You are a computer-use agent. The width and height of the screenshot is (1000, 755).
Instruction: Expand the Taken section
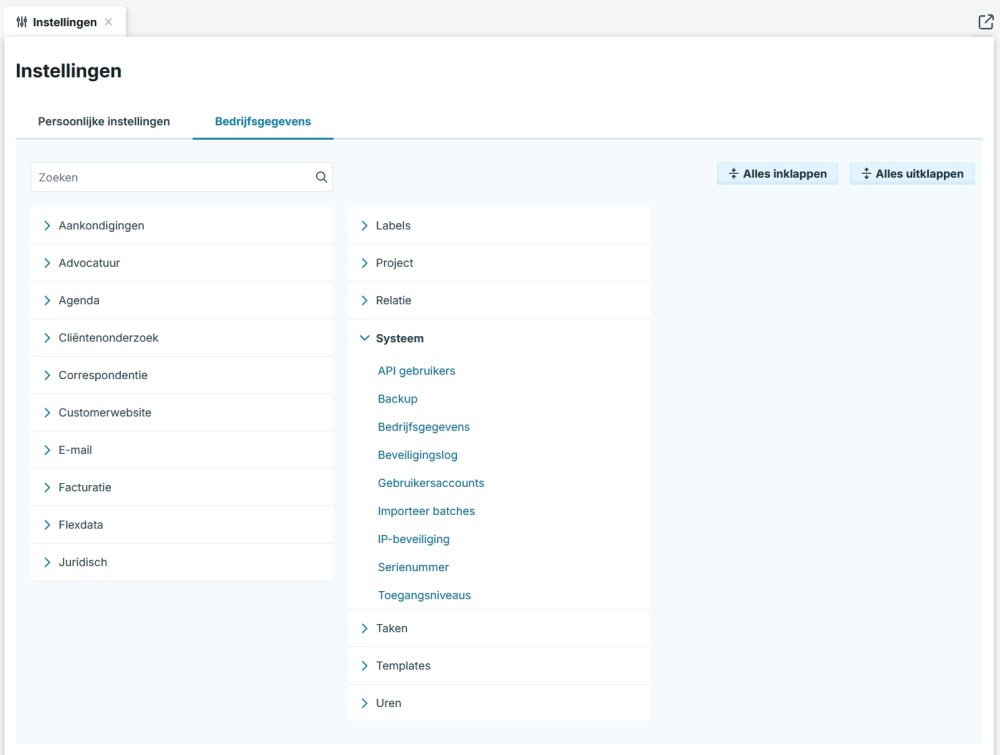point(499,628)
